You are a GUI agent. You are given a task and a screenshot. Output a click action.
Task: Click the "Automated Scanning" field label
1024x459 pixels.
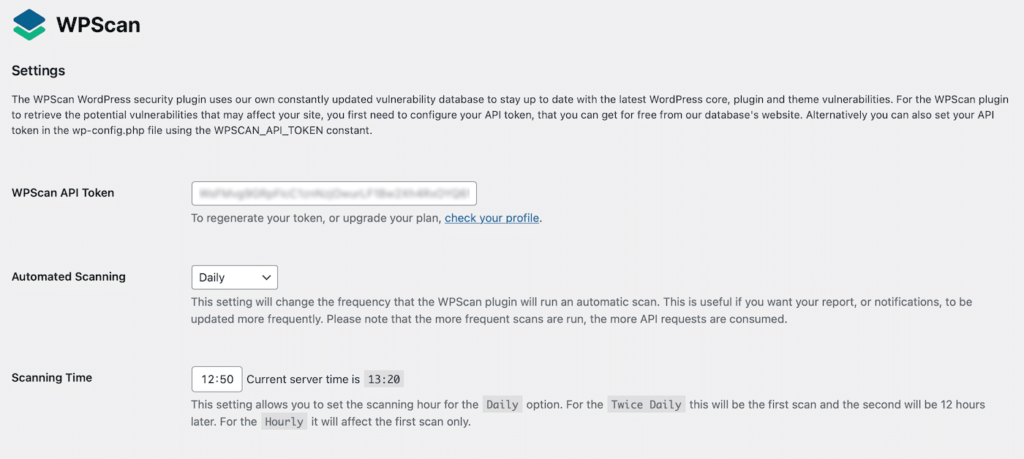tap(68, 277)
